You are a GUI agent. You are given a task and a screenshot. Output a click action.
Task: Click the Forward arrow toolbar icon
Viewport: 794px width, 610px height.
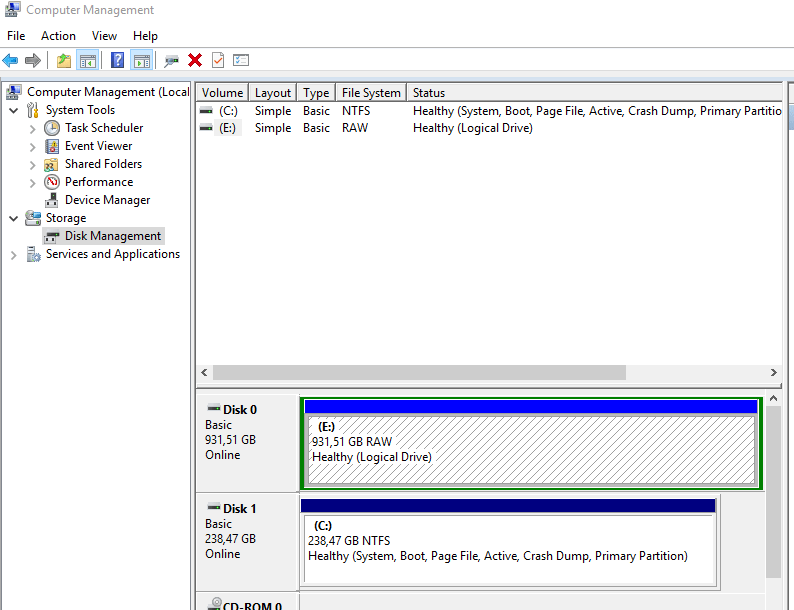33,61
